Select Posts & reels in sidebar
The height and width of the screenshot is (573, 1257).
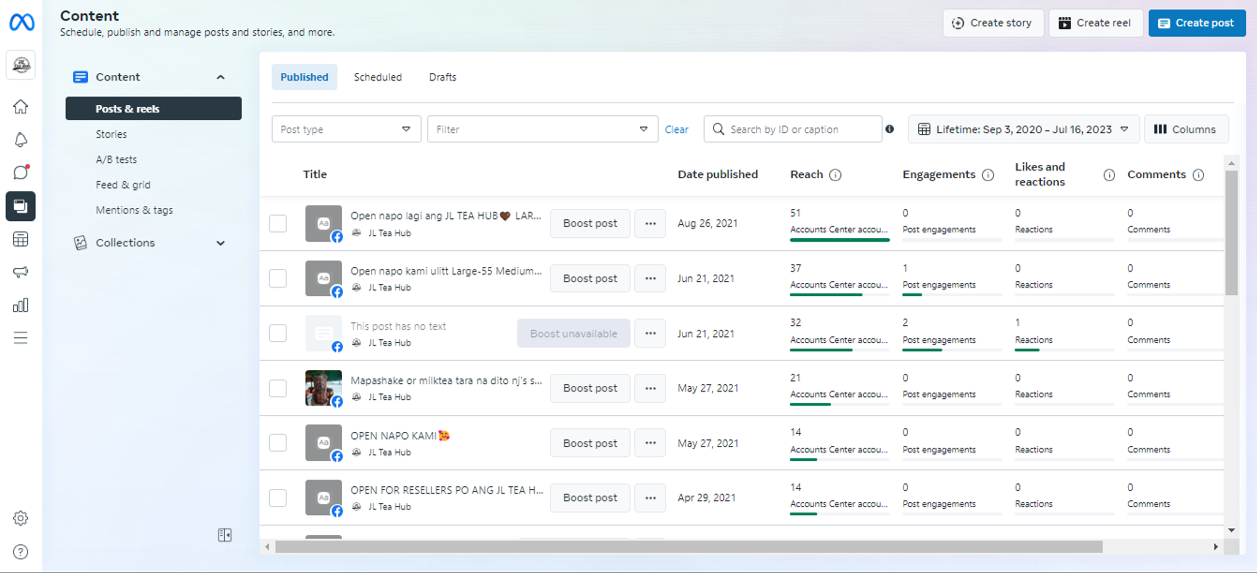[x=154, y=108]
